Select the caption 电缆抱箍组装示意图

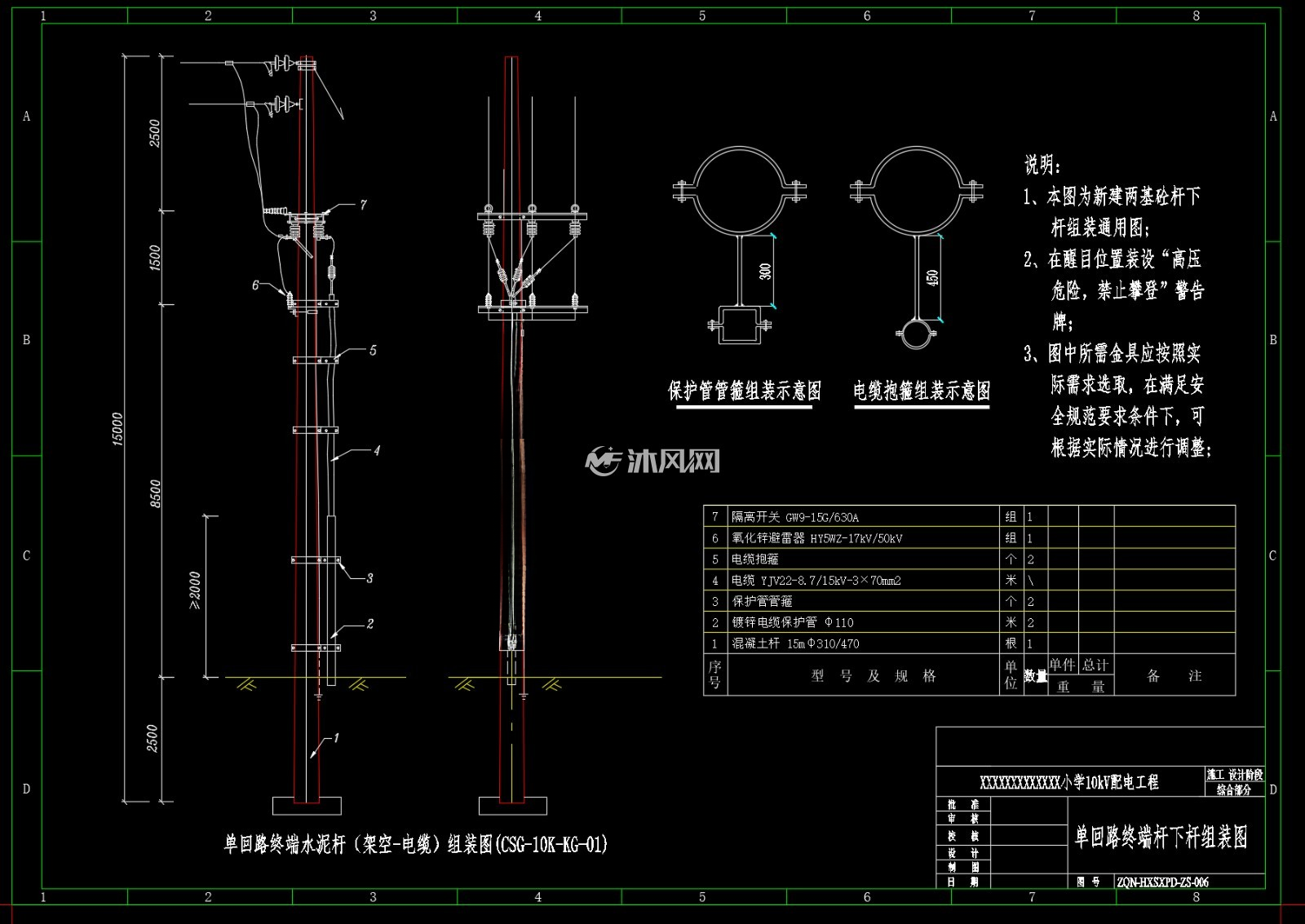point(922,391)
